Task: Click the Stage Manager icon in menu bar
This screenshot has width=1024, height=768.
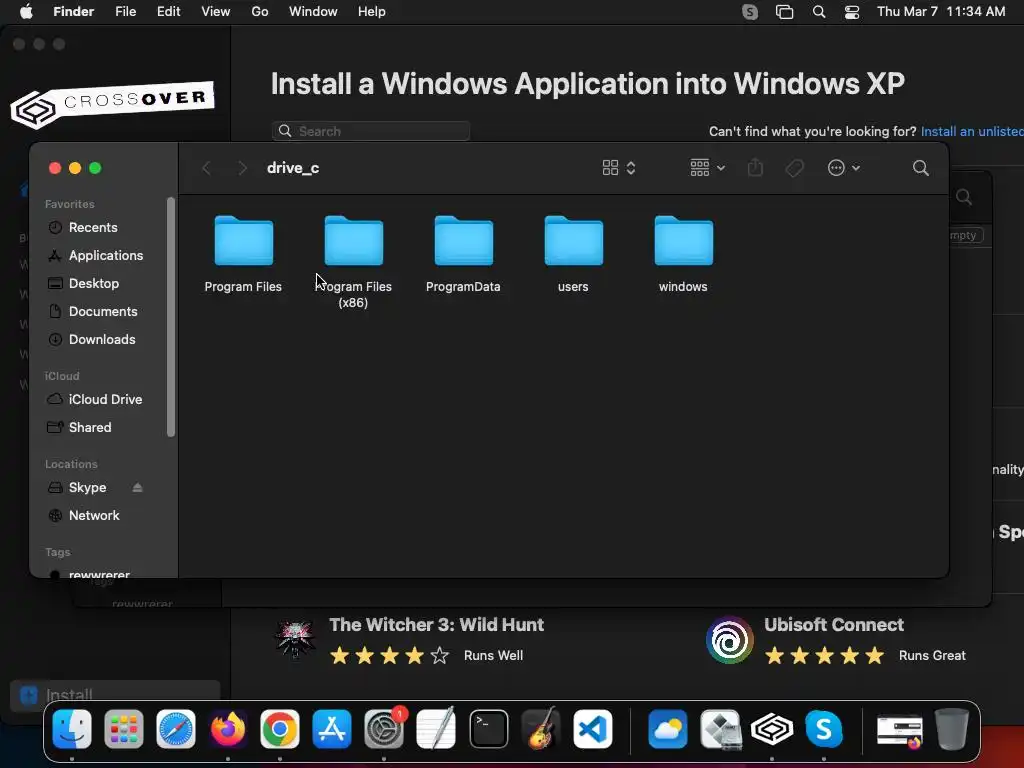Action: (784, 12)
